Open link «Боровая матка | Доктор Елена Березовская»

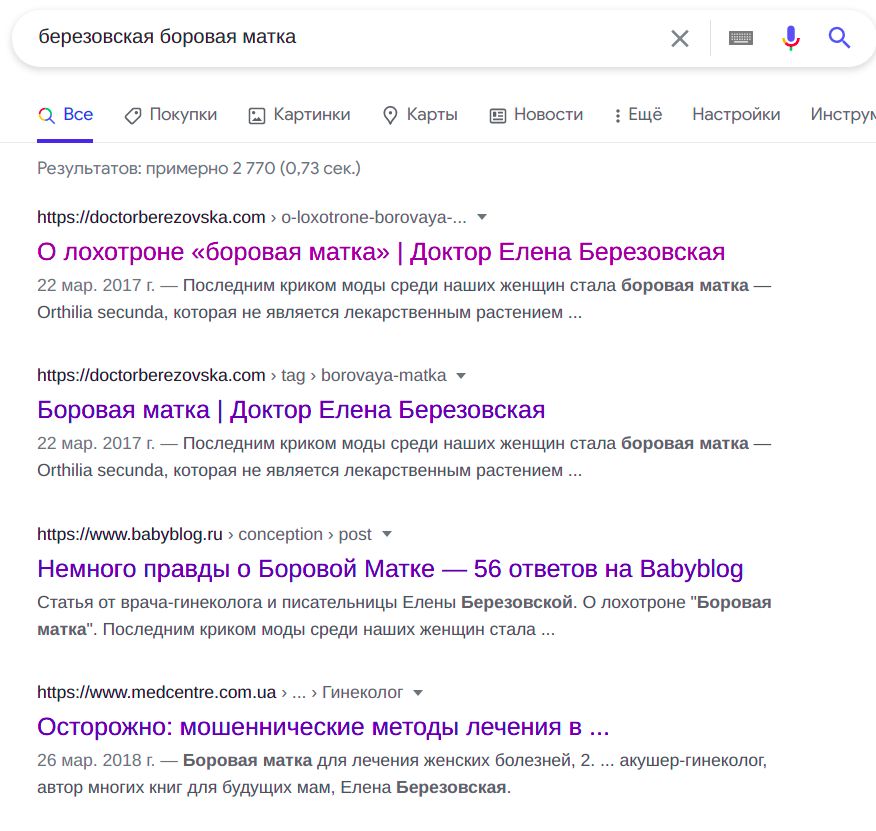coord(290,410)
